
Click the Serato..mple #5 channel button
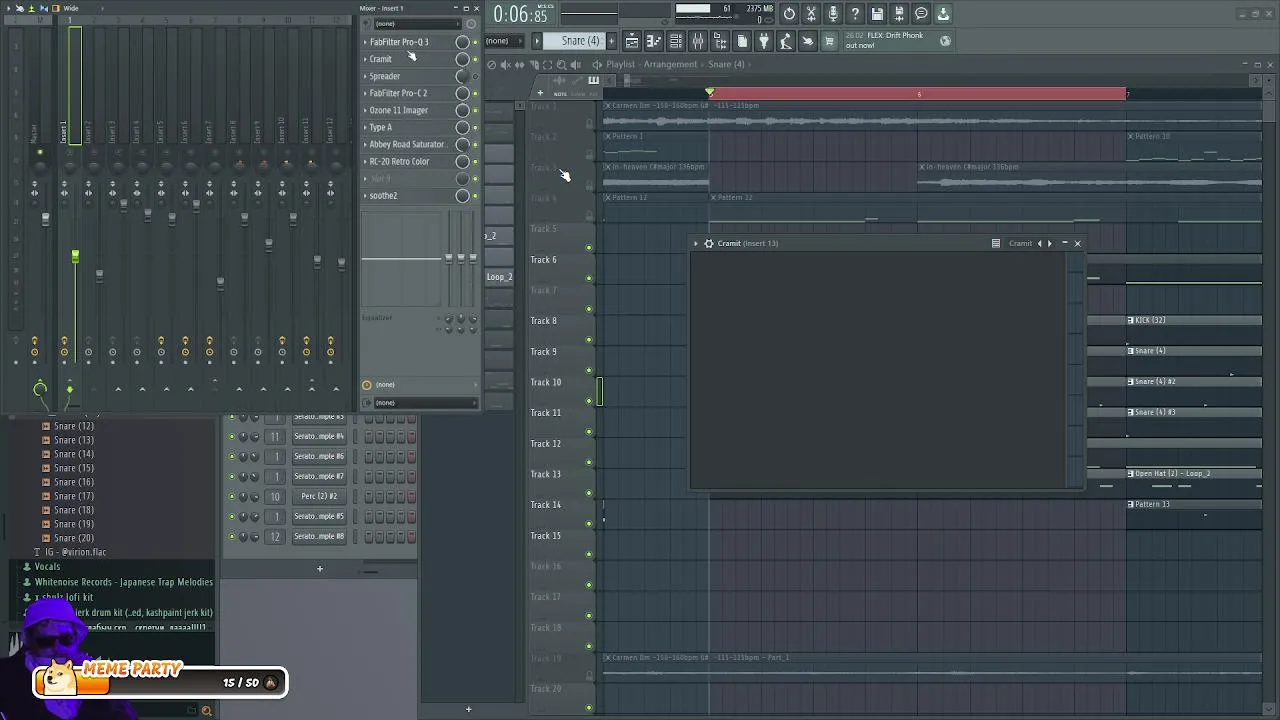tap(319, 516)
